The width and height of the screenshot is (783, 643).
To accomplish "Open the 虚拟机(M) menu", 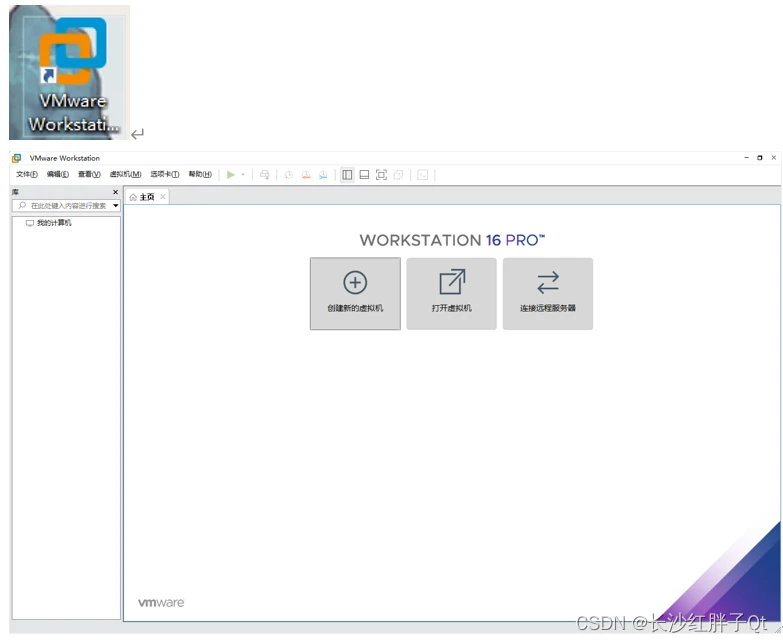I will (x=125, y=174).
